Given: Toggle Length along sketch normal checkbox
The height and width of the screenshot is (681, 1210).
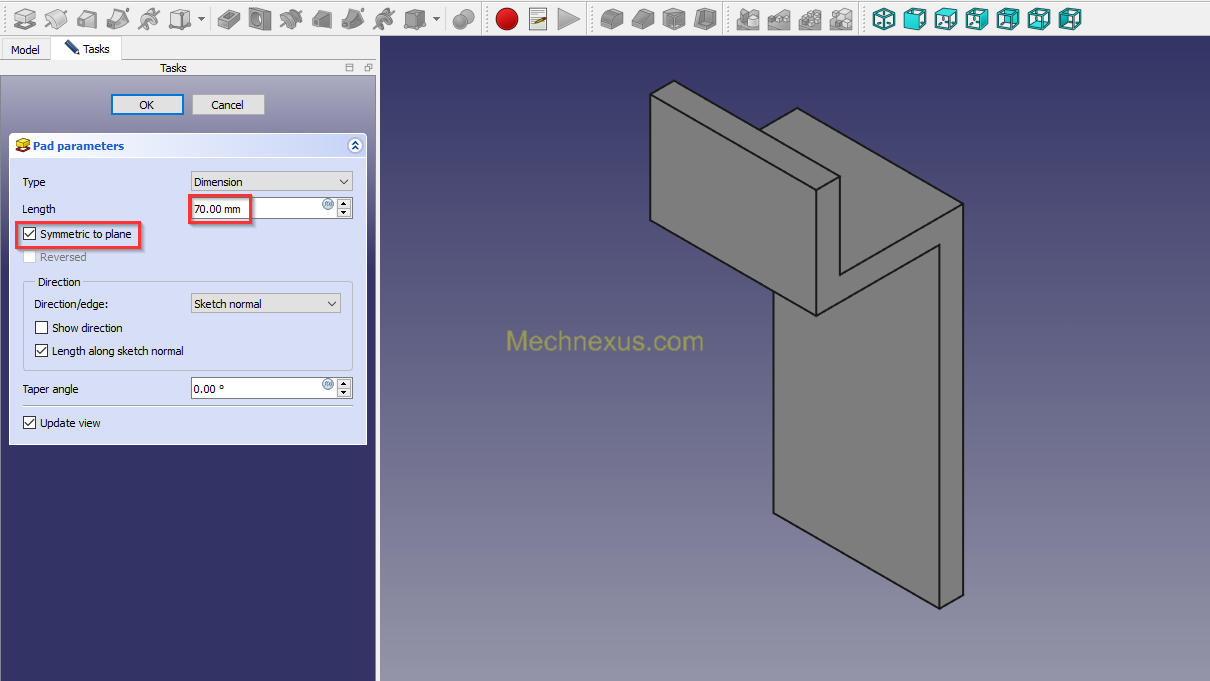Looking at the screenshot, I should click(41, 351).
